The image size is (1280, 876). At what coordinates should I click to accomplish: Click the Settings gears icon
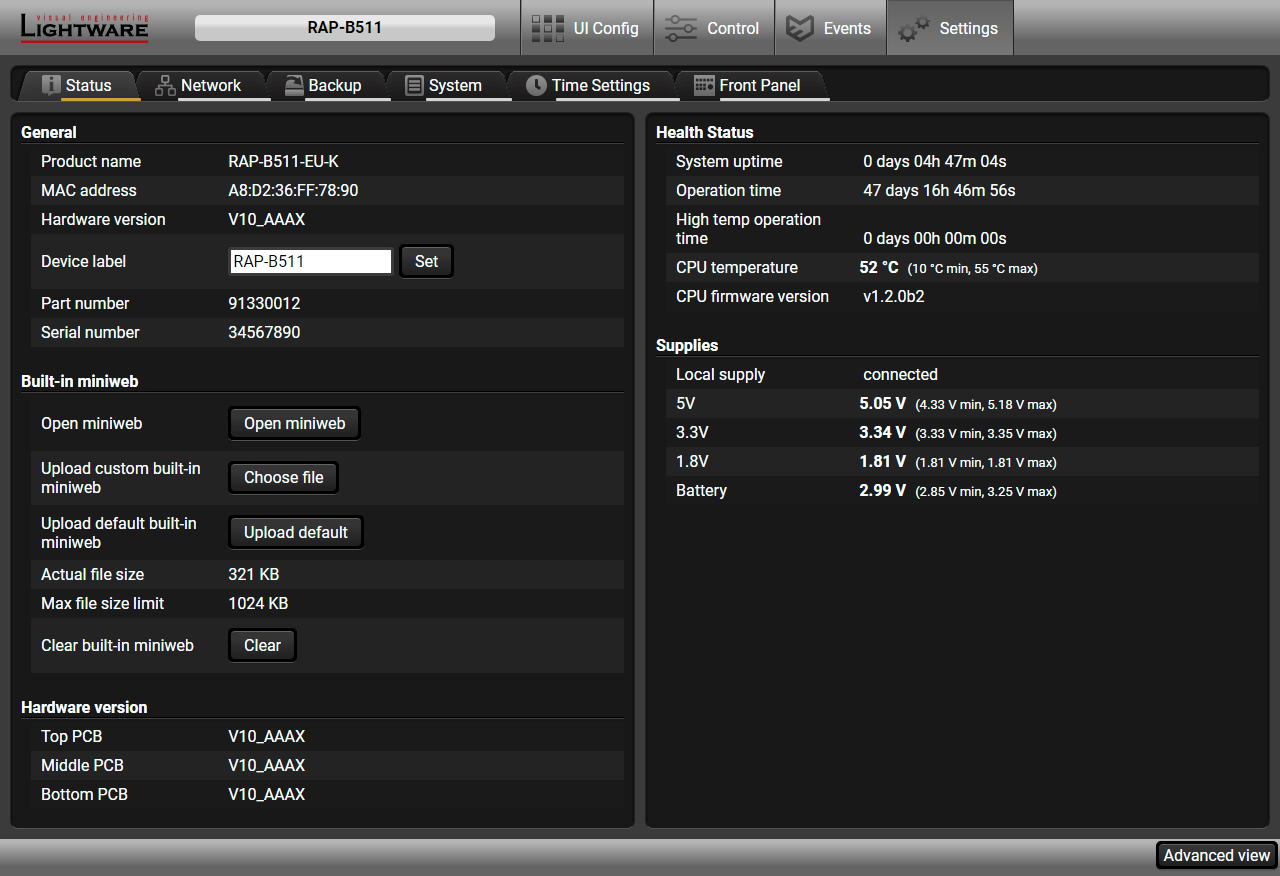point(913,29)
